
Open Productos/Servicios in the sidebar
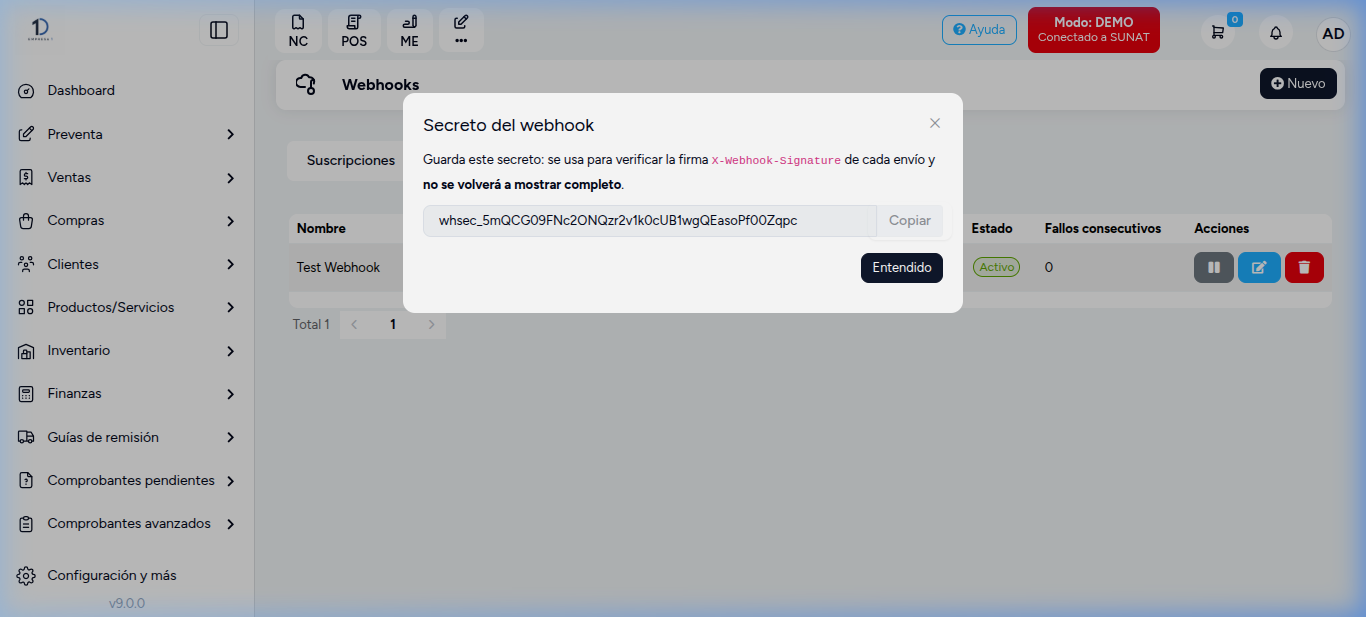click(x=111, y=307)
